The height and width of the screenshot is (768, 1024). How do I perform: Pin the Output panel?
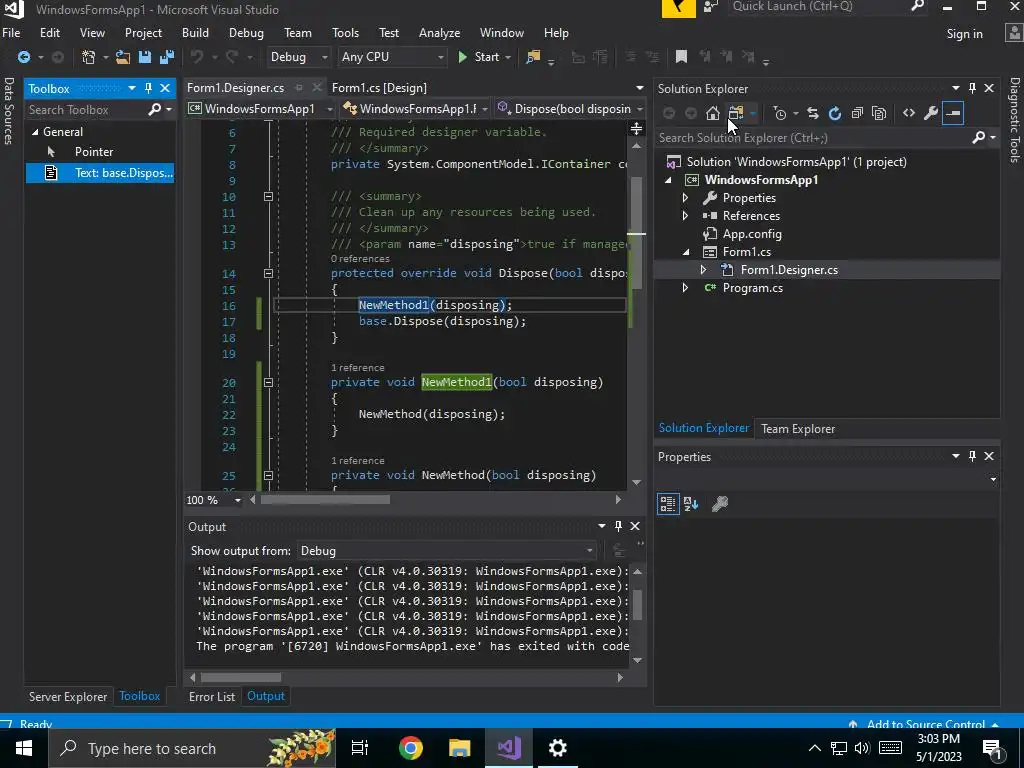coord(618,526)
